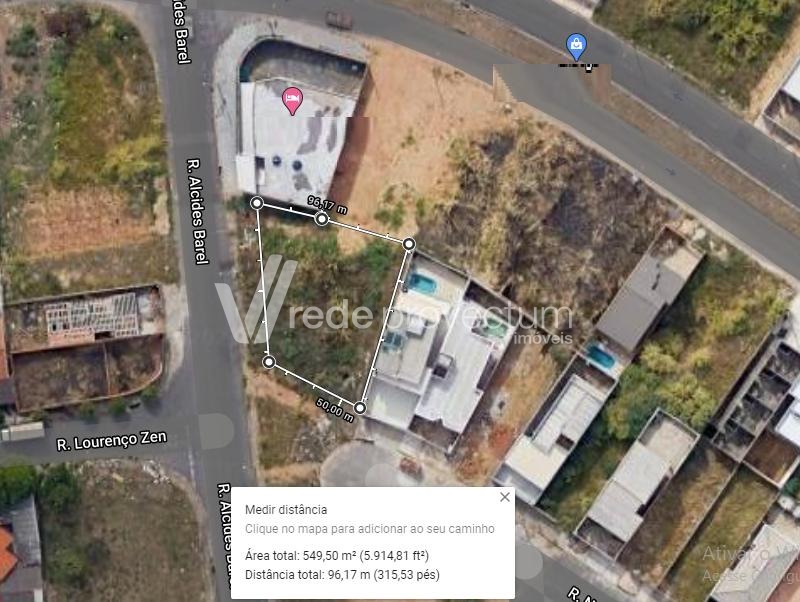Click the pink hotel bed pin

[292, 100]
